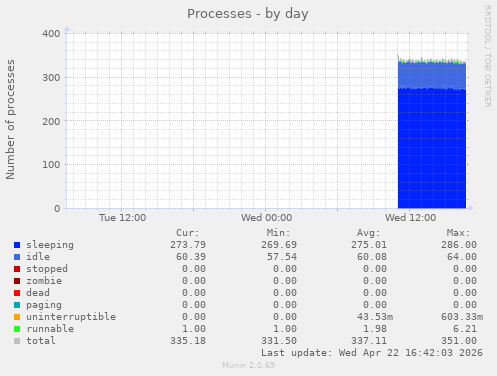This screenshot has width=497, height=376.
Task: Click idle current value 60.39
Action: tap(191, 257)
